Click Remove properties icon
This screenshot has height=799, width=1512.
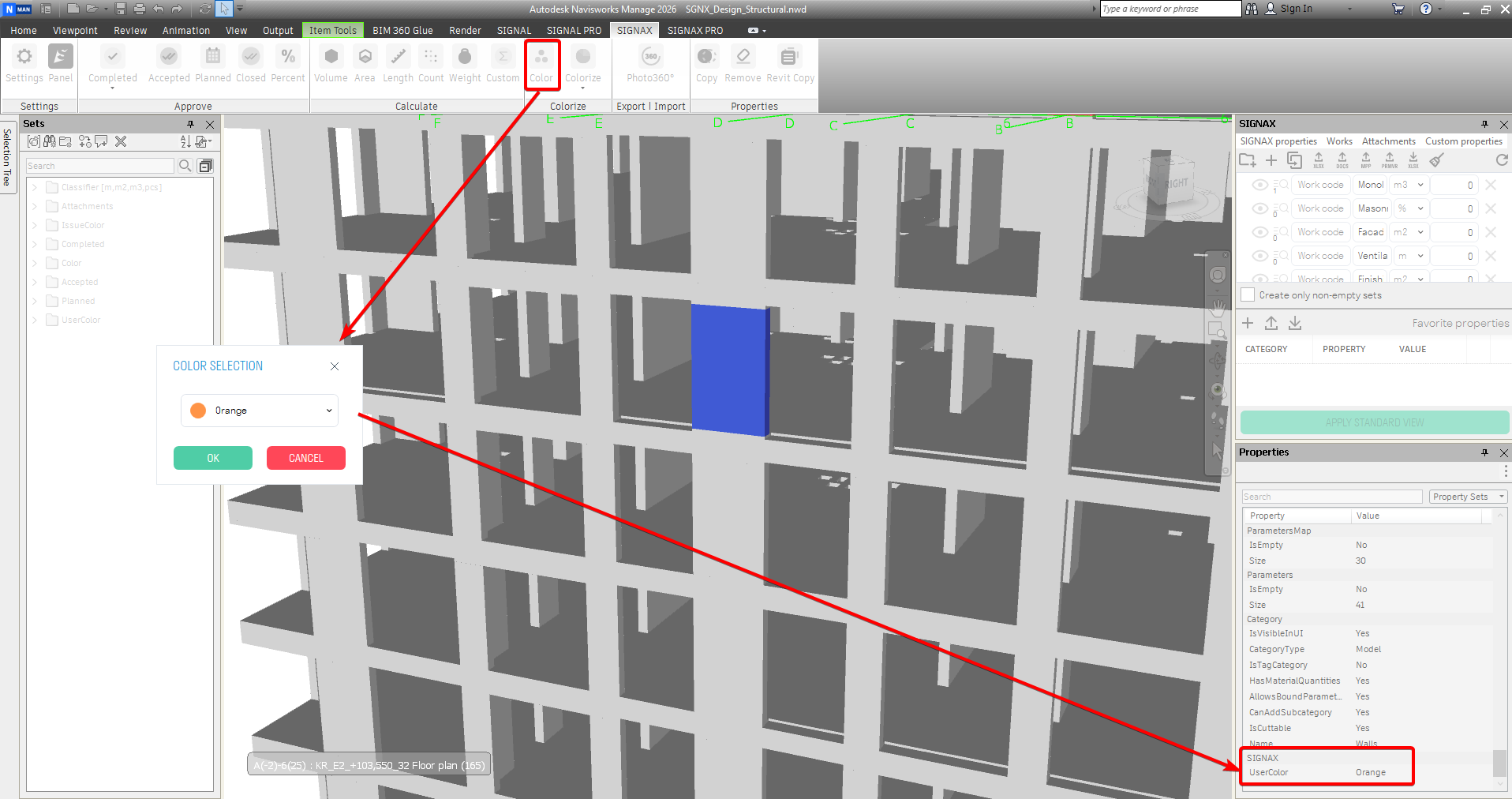click(x=743, y=57)
